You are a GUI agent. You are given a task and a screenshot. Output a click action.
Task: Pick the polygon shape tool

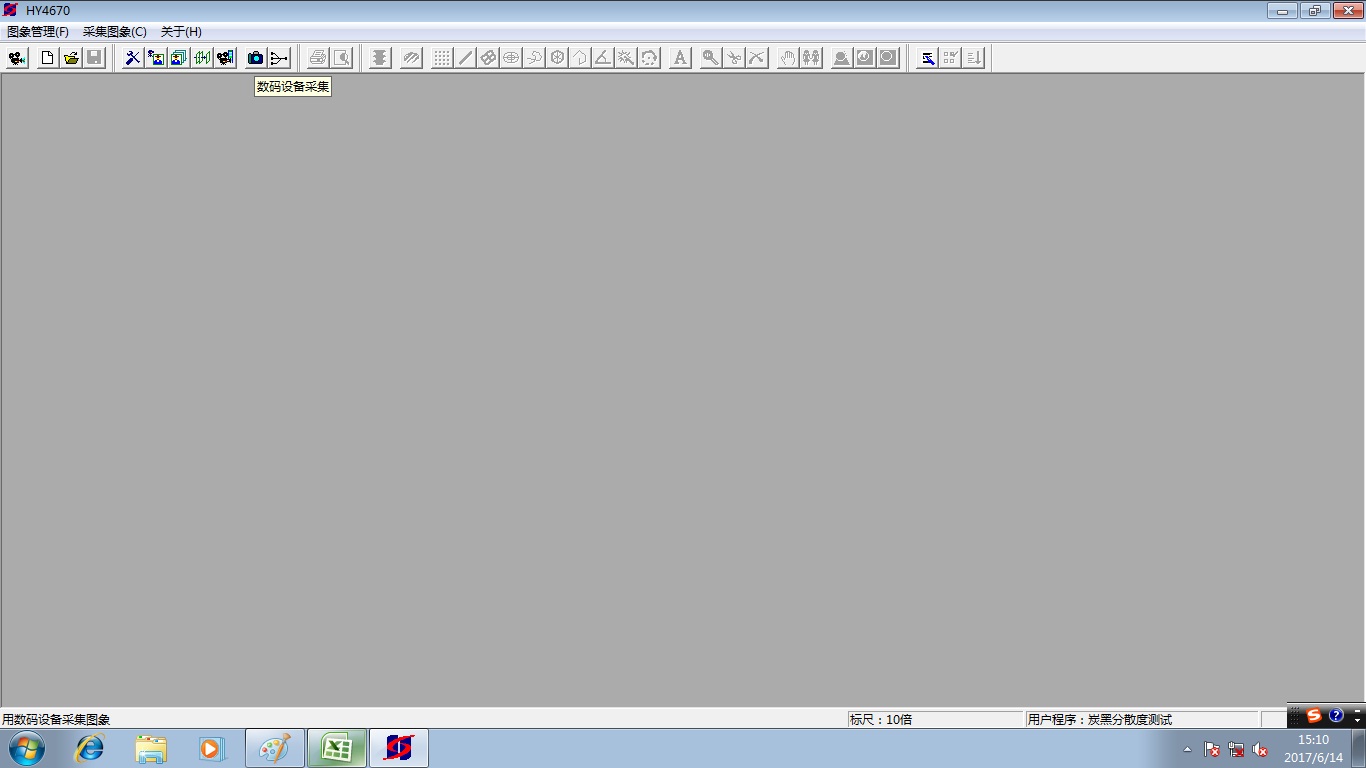580,58
